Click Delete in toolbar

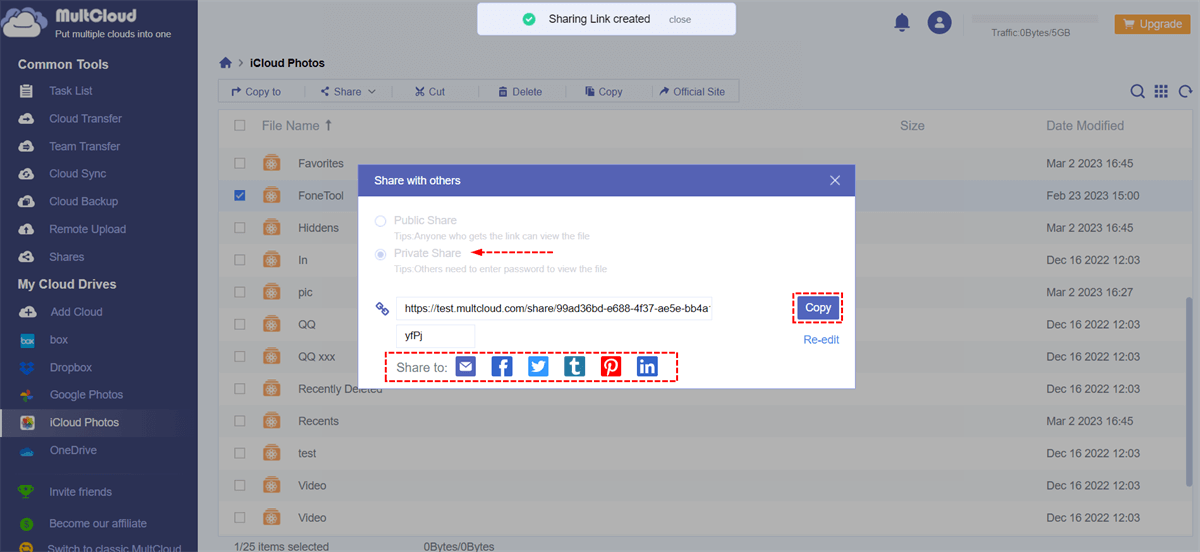(x=519, y=91)
